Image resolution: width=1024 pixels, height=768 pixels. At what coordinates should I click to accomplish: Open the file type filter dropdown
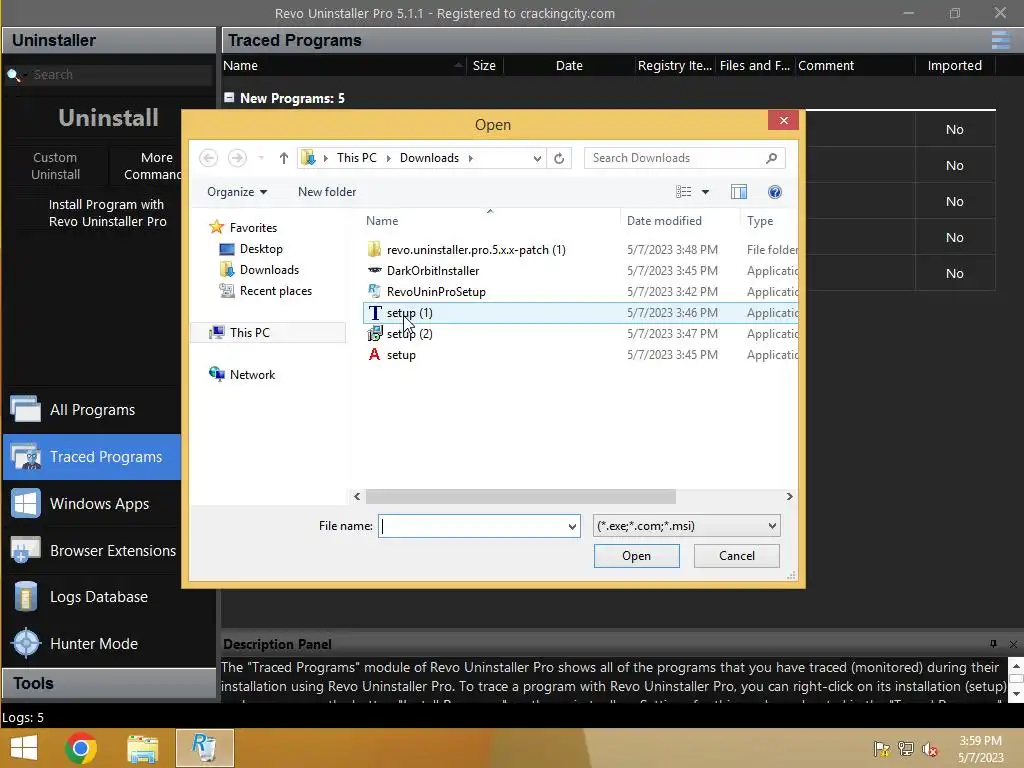[772, 526]
